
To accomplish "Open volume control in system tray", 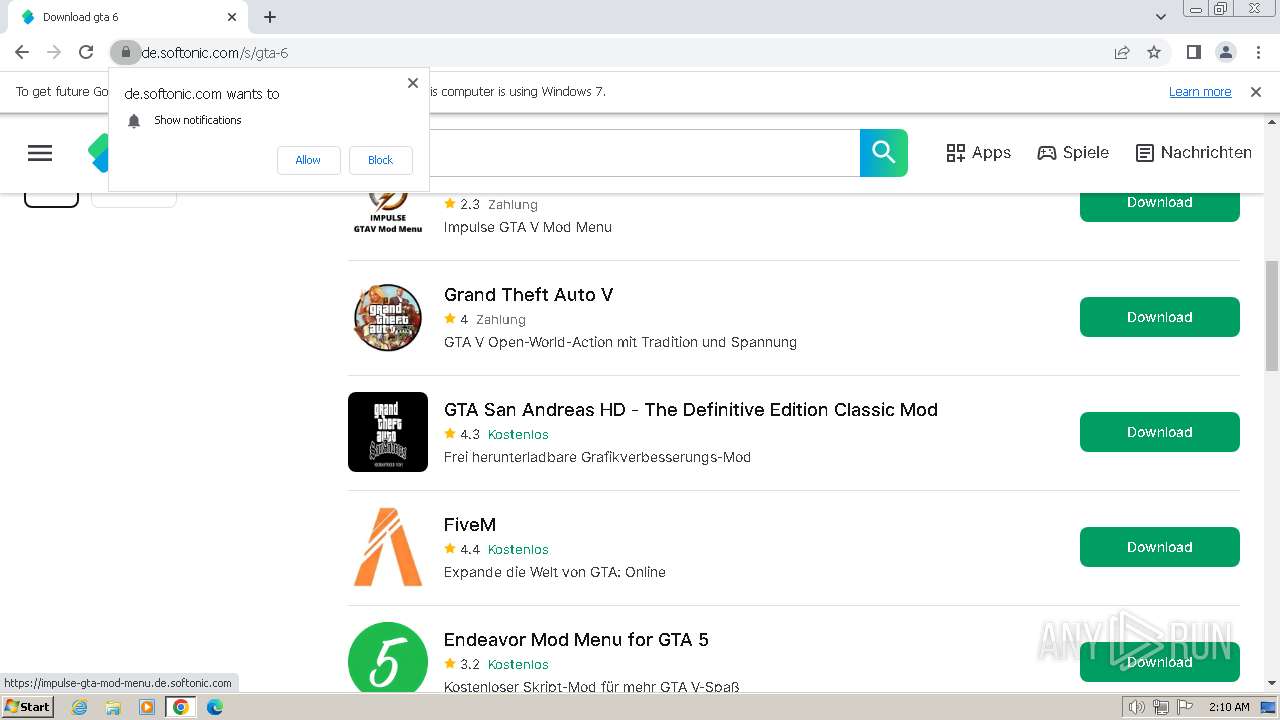I will coord(1137,707).
